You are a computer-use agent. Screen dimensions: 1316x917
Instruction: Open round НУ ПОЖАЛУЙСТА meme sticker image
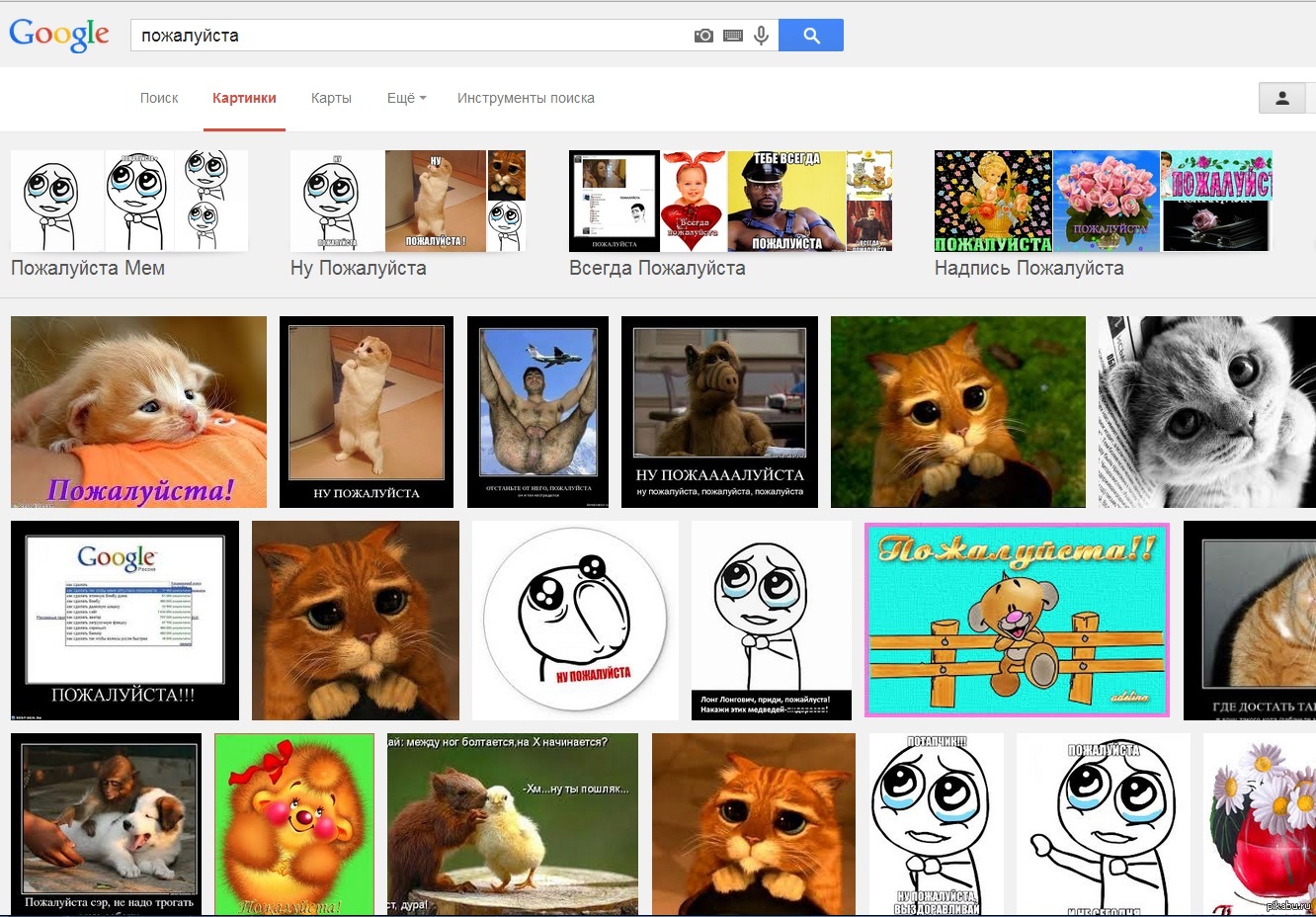point(575,621)
